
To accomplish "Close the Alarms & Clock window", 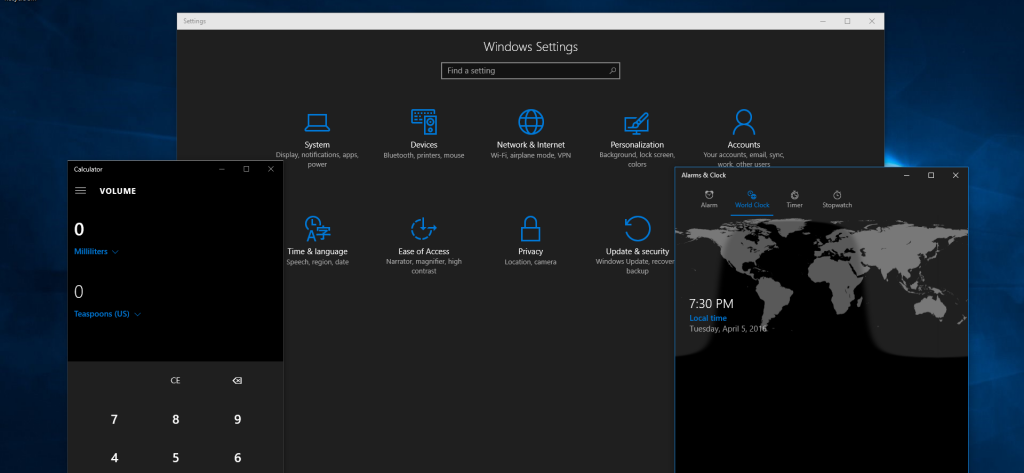I will pos(955,175).
